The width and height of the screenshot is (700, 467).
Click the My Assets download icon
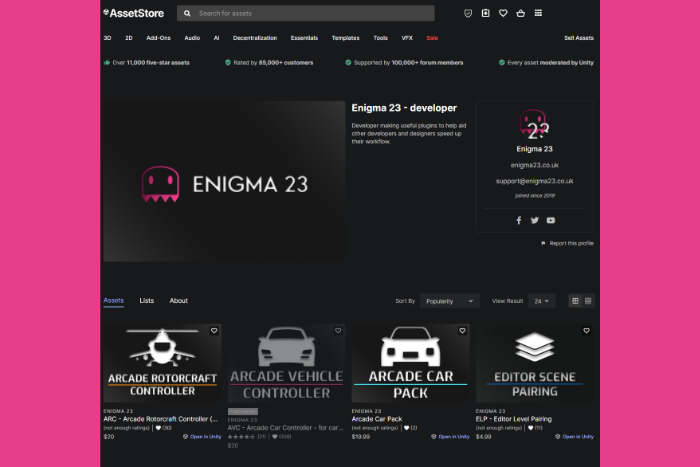[486, 13]
